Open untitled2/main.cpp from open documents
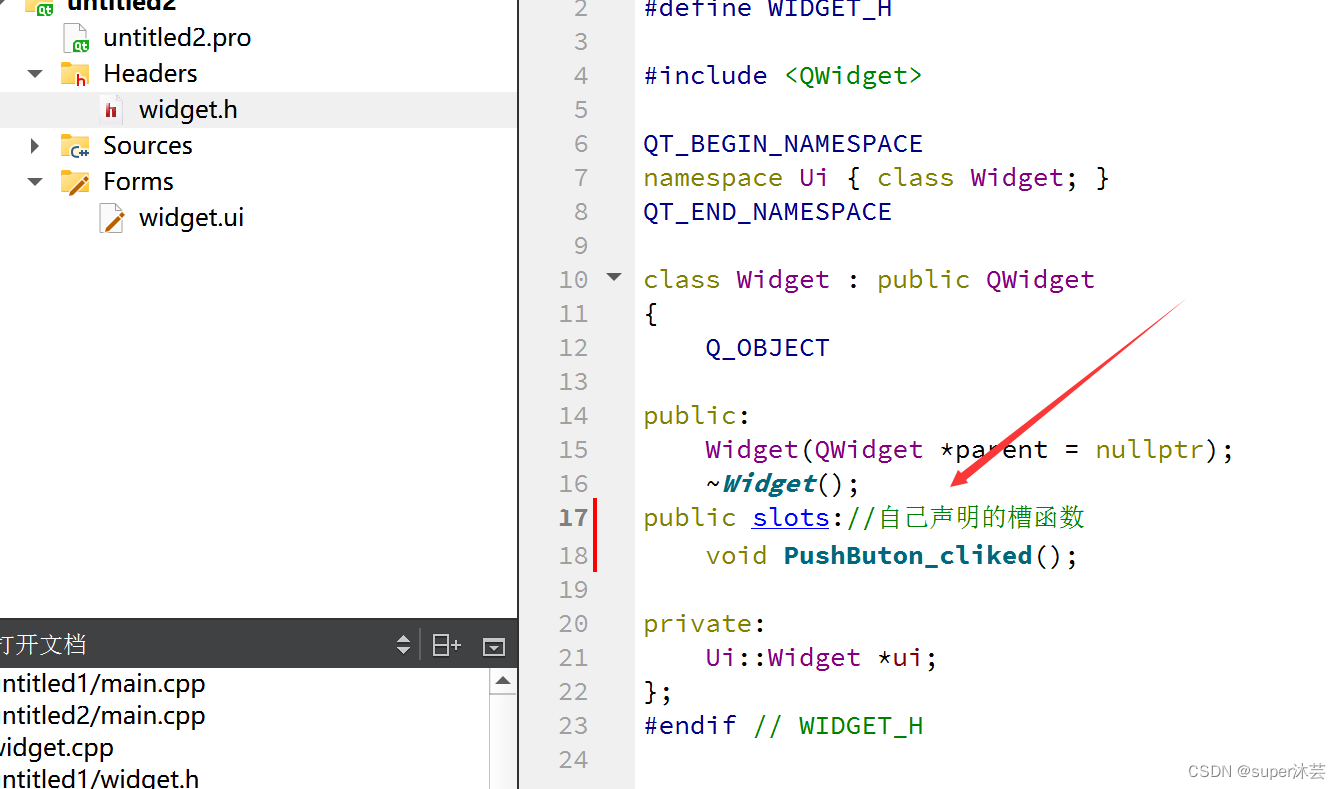The image size is (1341, 789). click(x=102, y=716)
